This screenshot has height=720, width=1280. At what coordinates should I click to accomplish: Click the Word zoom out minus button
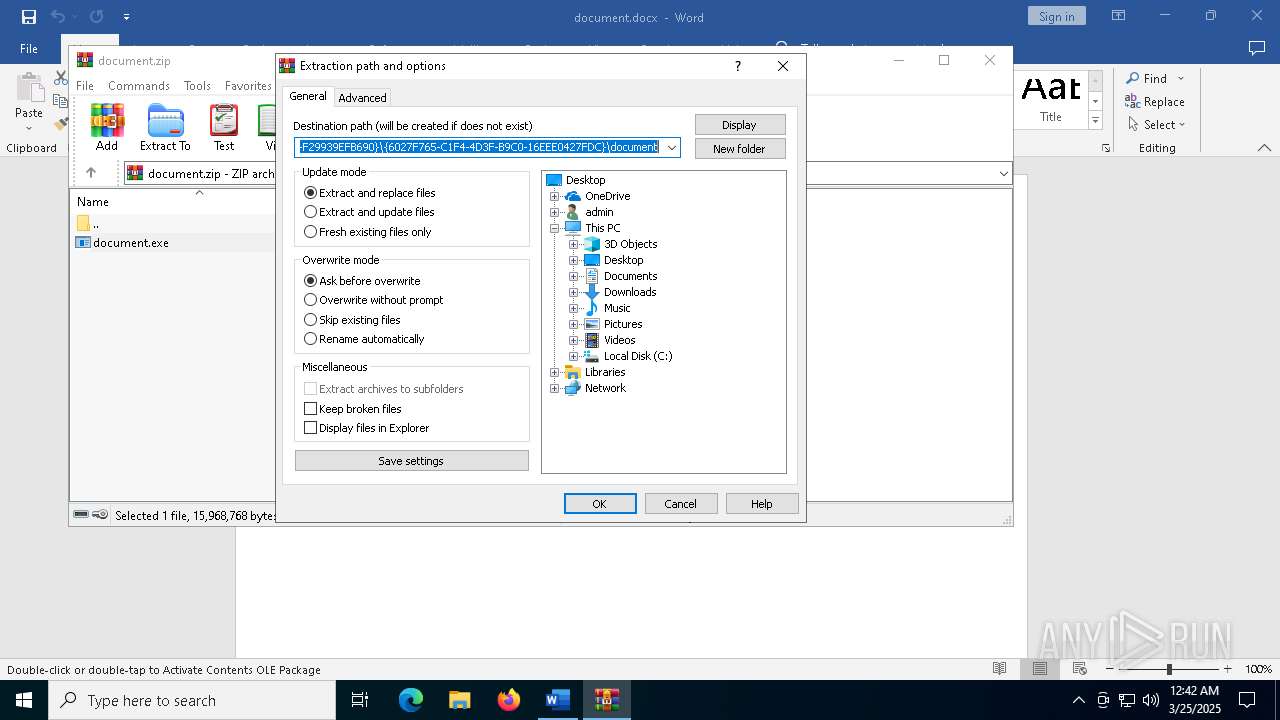pyautogui.click(x=1110, y=669)
